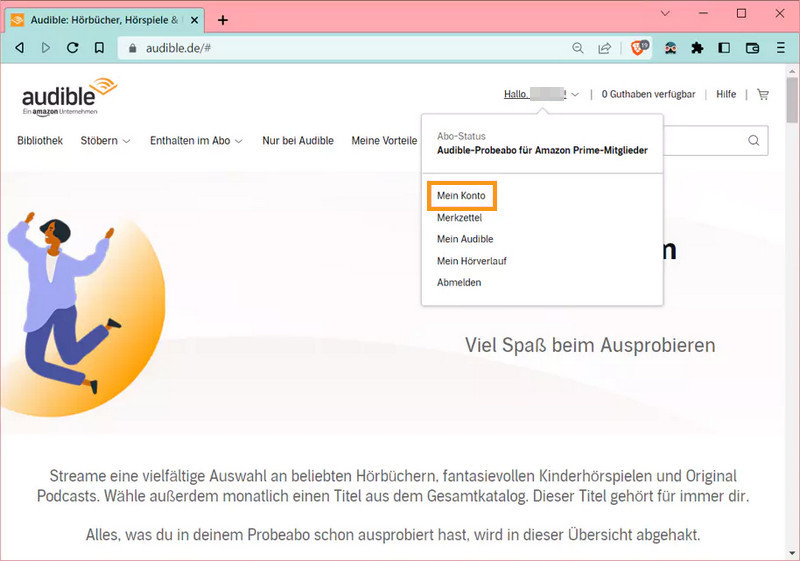The image size is (800, 561).
Task: Select Merkzettel in account menu
Action: (x=459, y=218)
